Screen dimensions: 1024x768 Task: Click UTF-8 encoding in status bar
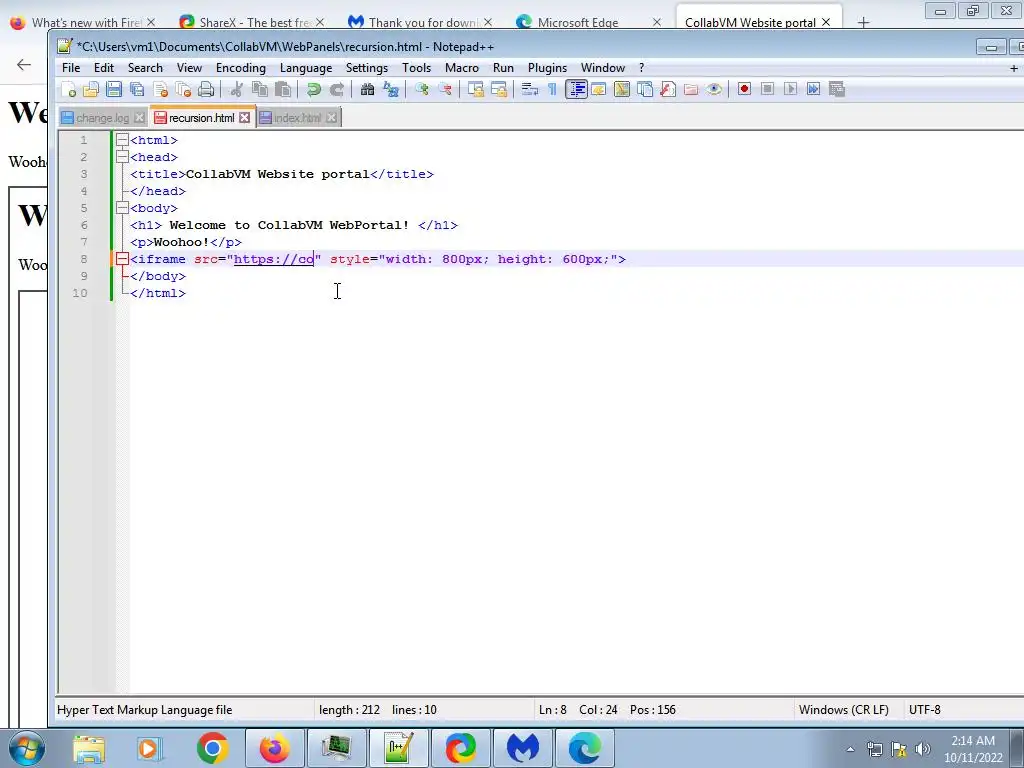(x=924, y=709)
